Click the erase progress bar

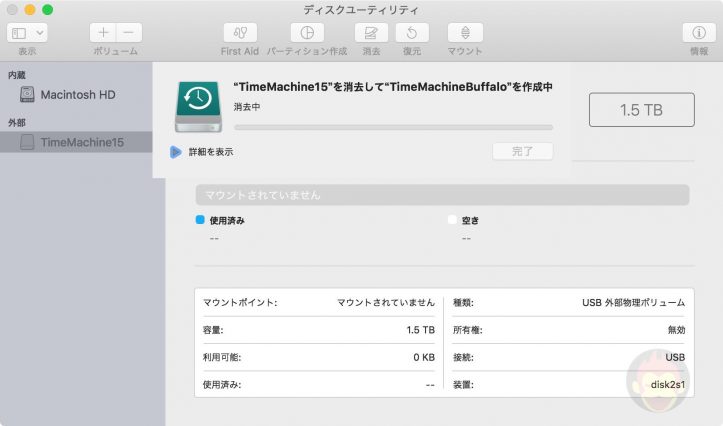pos(393,127)
